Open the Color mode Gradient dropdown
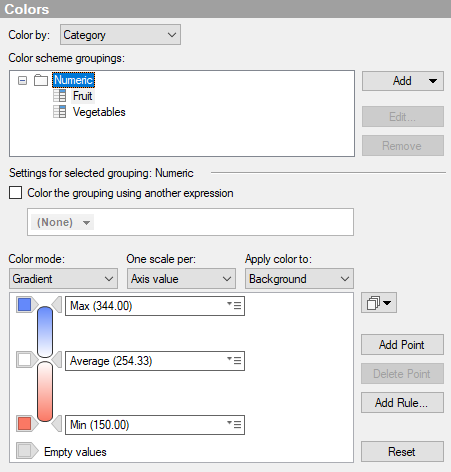451x472 pixels. coord(63,279)
